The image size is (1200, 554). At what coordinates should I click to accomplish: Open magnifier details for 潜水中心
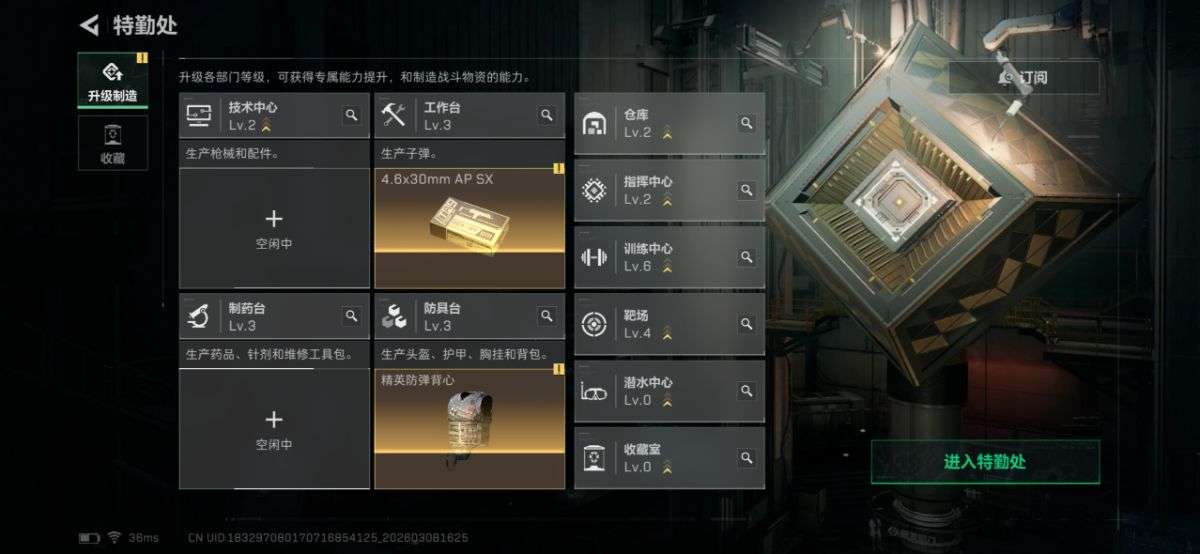[x=747, y=391]
